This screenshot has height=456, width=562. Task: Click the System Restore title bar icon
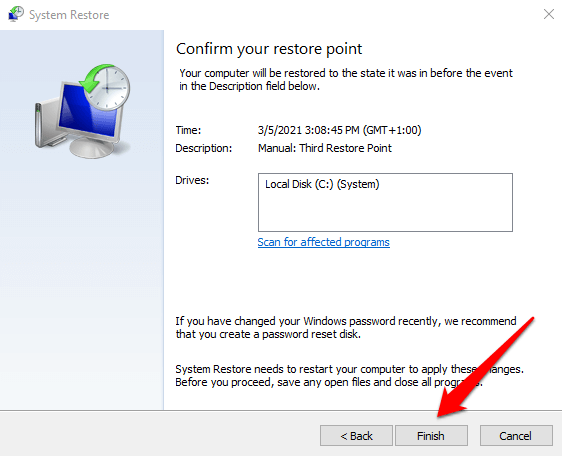click(x=16, y=14)
